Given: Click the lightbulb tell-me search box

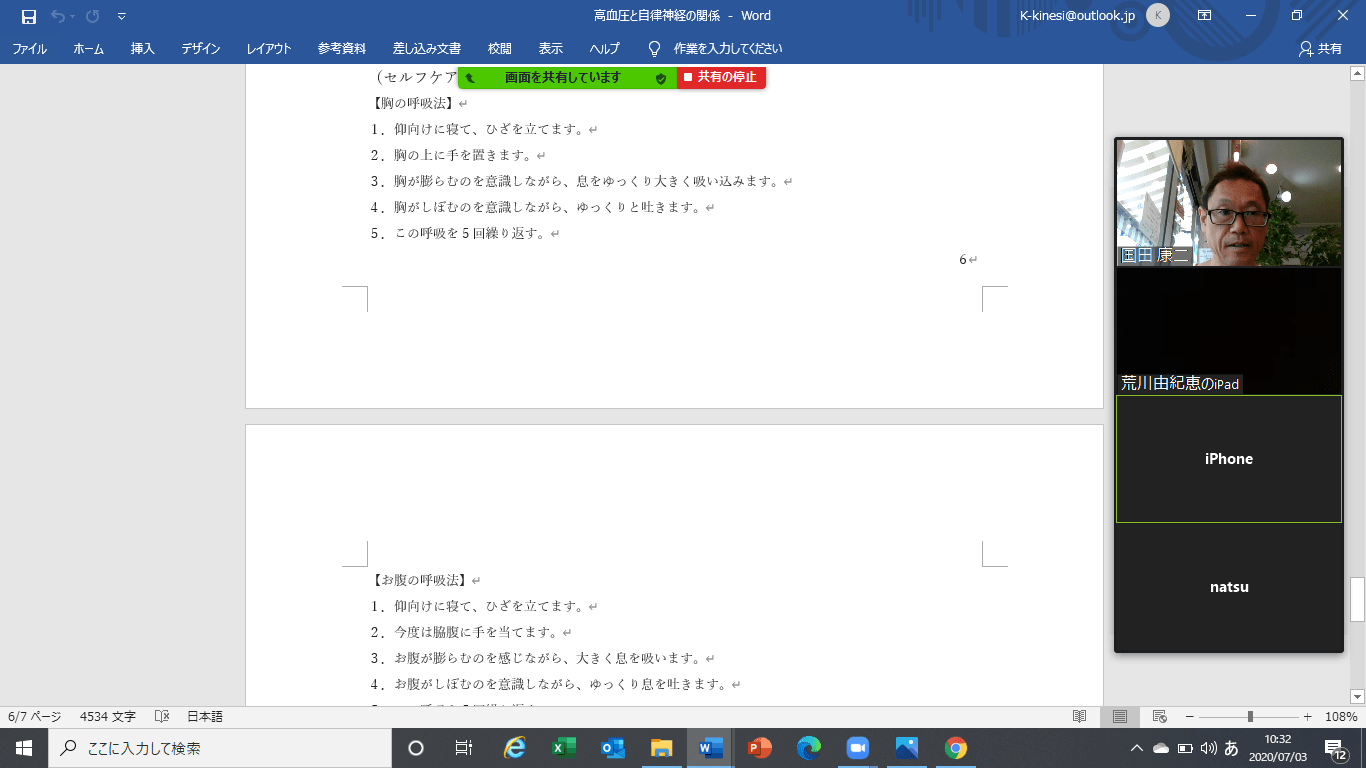Looking at the screenshot, I should click(x=716, y=48).
